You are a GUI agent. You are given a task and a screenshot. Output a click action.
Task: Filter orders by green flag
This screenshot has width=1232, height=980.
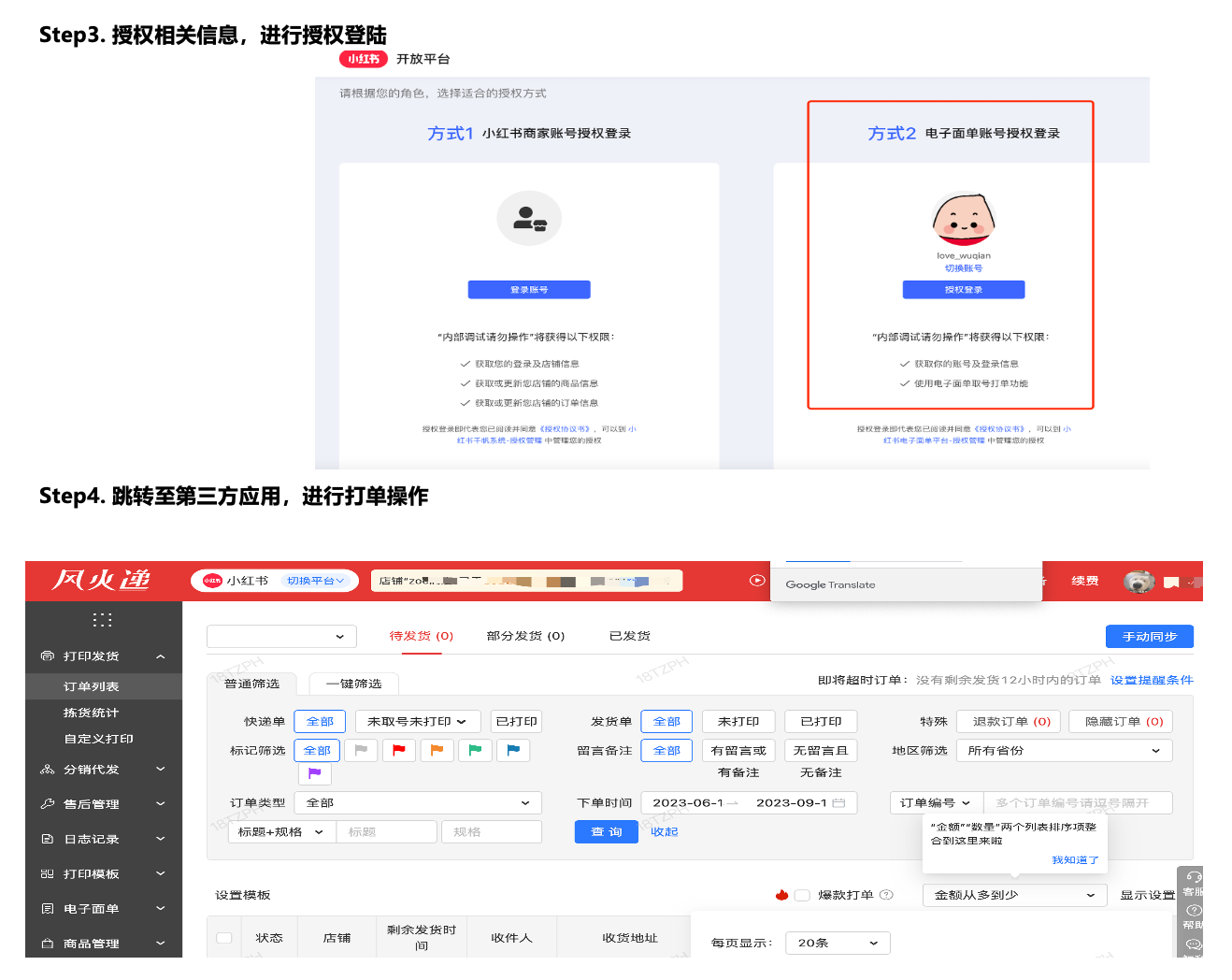[x=475, y=750]
